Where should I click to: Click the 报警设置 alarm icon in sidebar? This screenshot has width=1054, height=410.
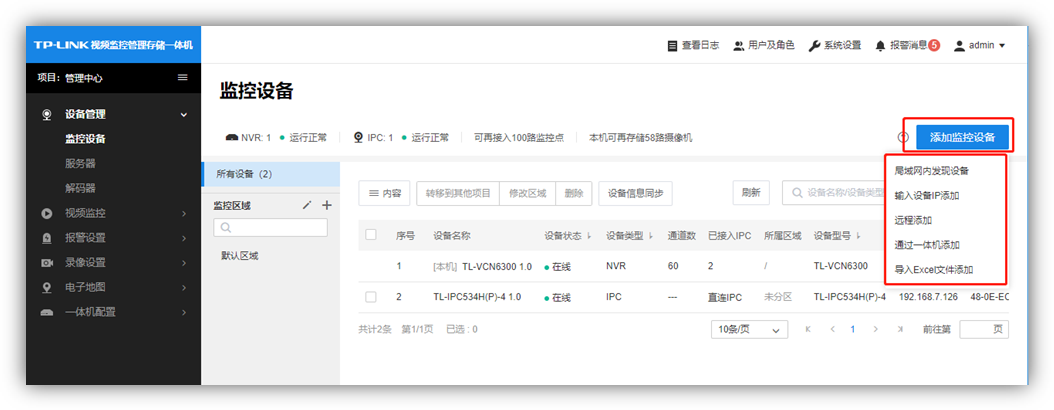46,238
